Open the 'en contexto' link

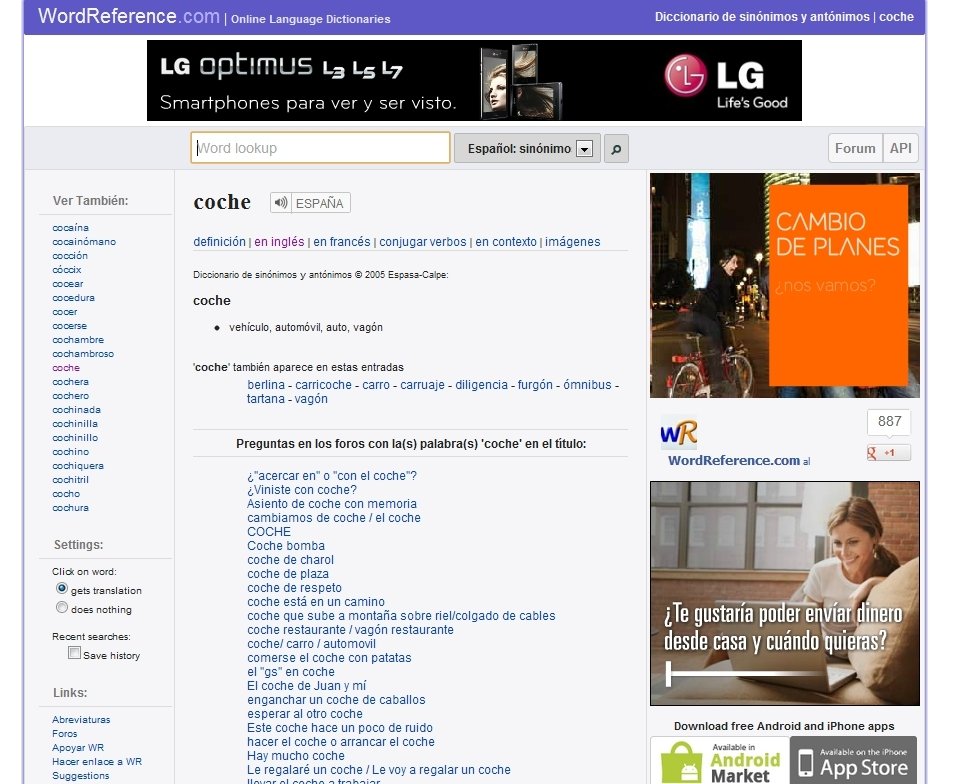point(506,242)
